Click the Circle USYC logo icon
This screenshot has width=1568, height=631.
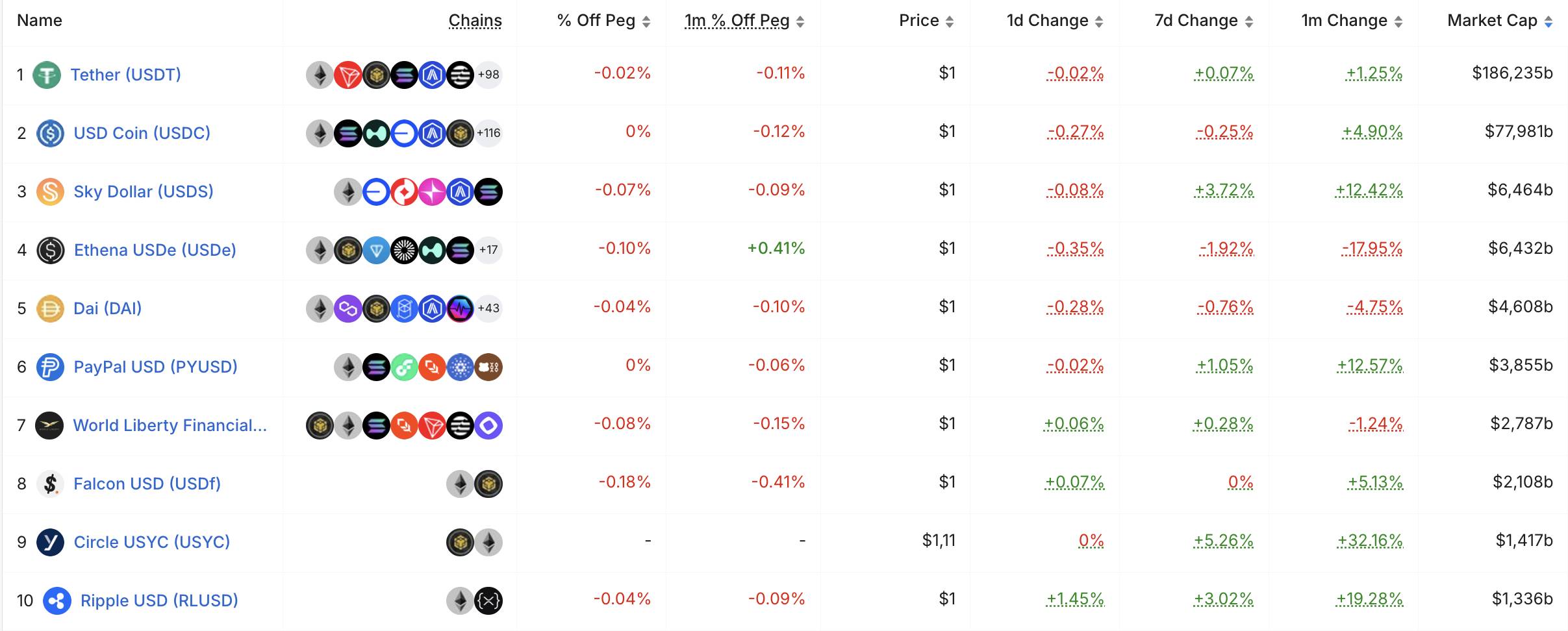(x=50, y=542)
